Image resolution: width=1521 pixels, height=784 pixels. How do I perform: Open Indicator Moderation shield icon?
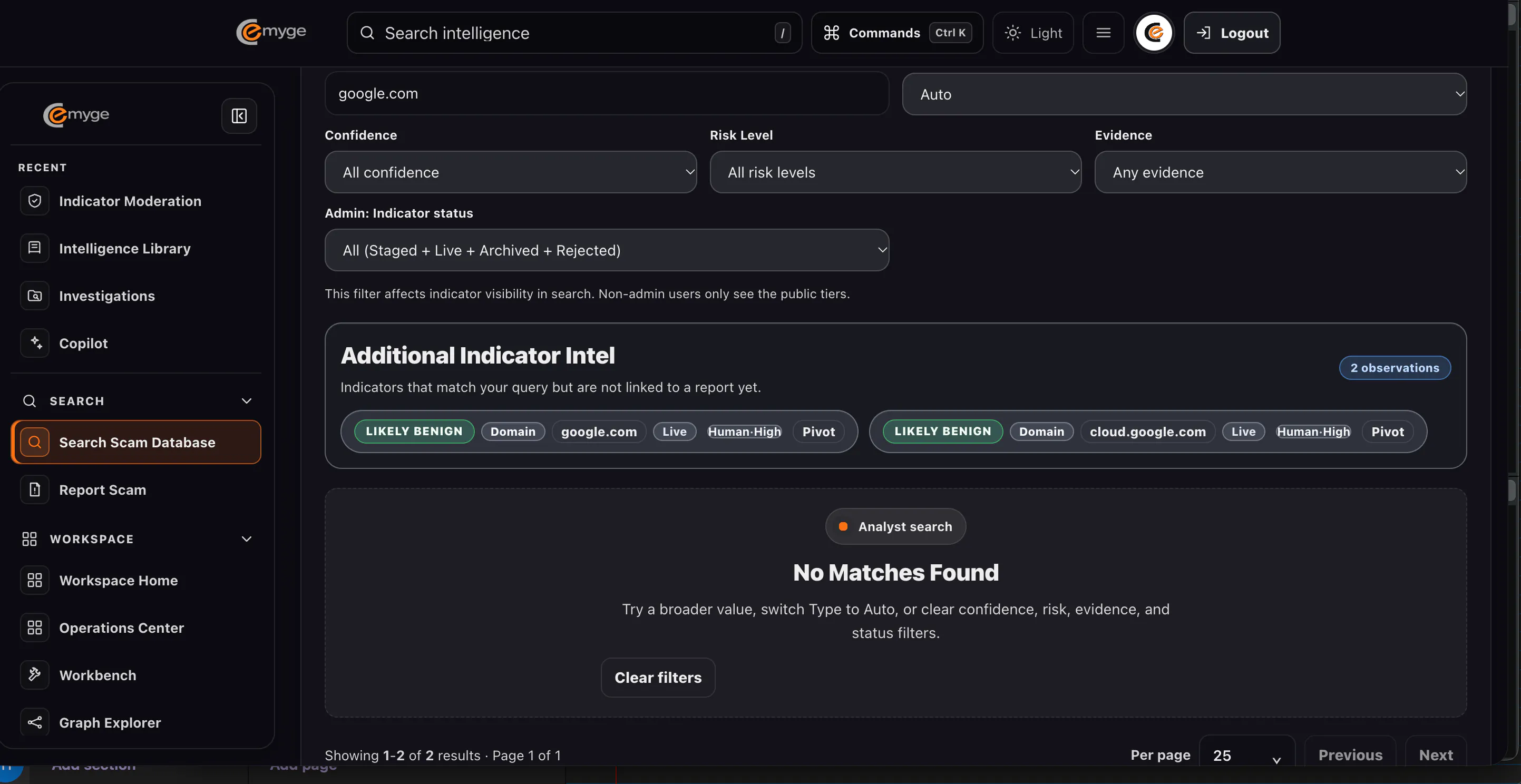pyautogui.click(x=35, y=201)
